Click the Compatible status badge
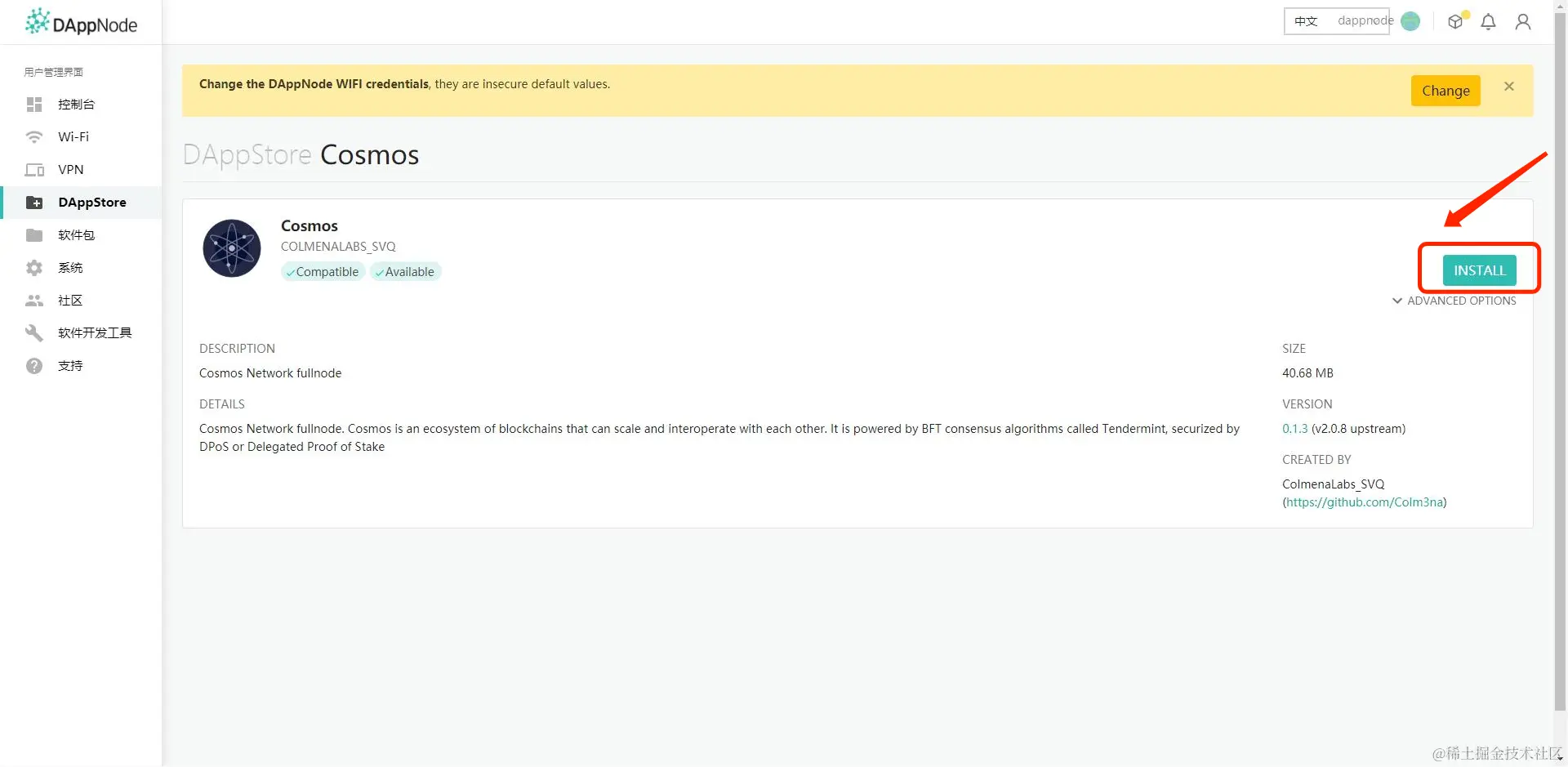 pyautogui.click(x=323, y=272)
